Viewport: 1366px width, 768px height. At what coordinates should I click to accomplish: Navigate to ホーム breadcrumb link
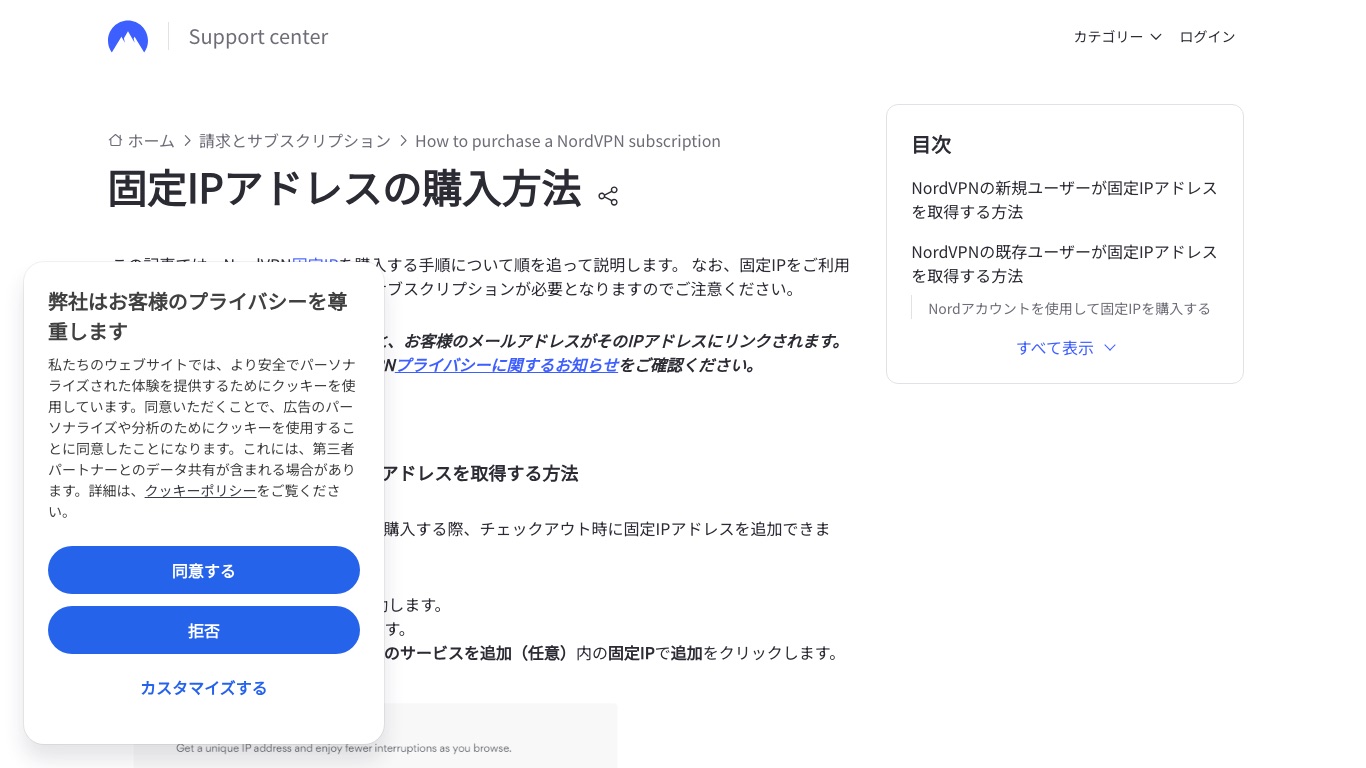[151, 141]
